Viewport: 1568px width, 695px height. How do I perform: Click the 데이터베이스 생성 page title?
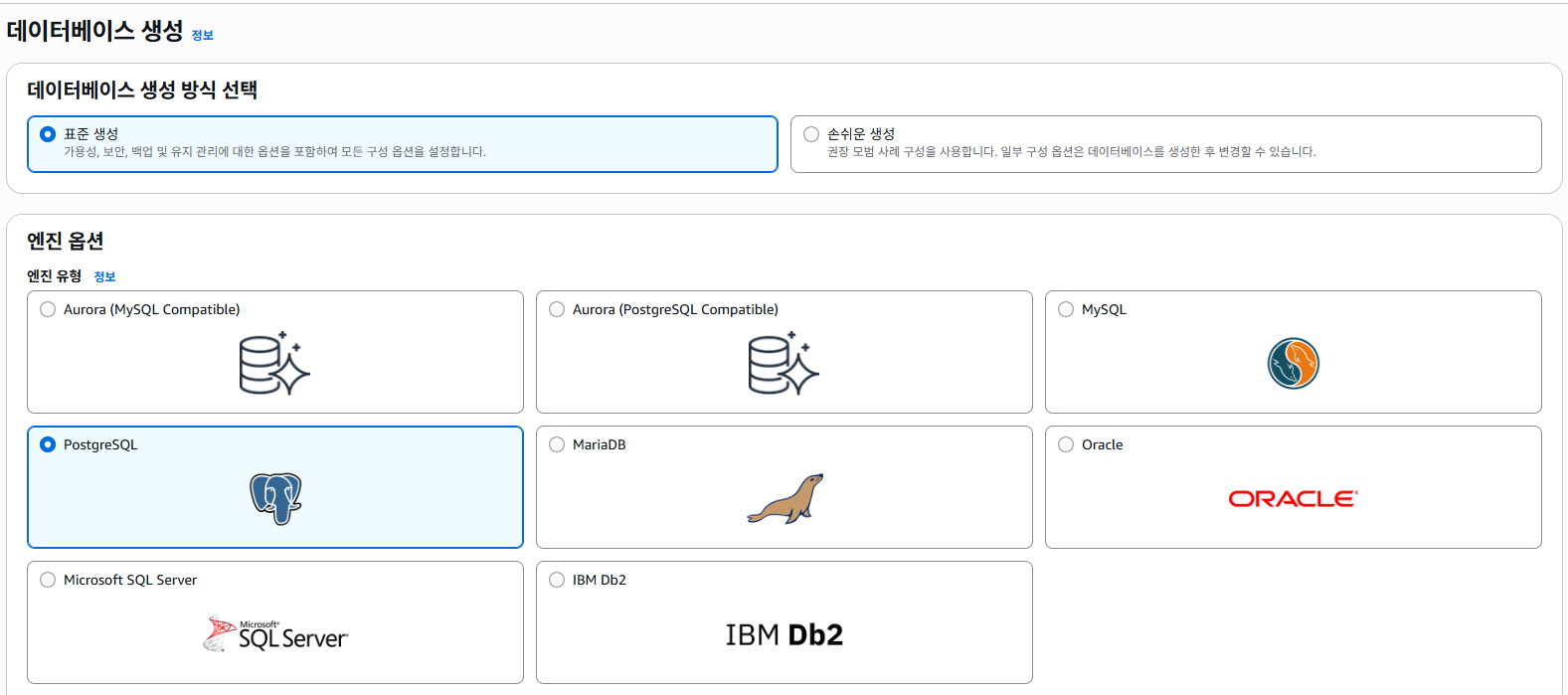[x=94, y=31]
